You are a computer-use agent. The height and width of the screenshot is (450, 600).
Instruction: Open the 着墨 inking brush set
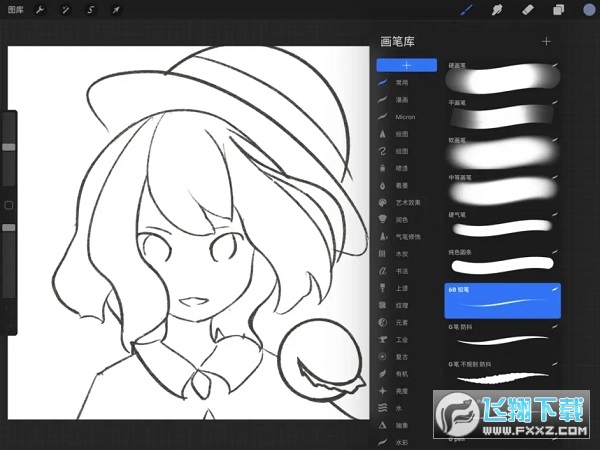402,186
